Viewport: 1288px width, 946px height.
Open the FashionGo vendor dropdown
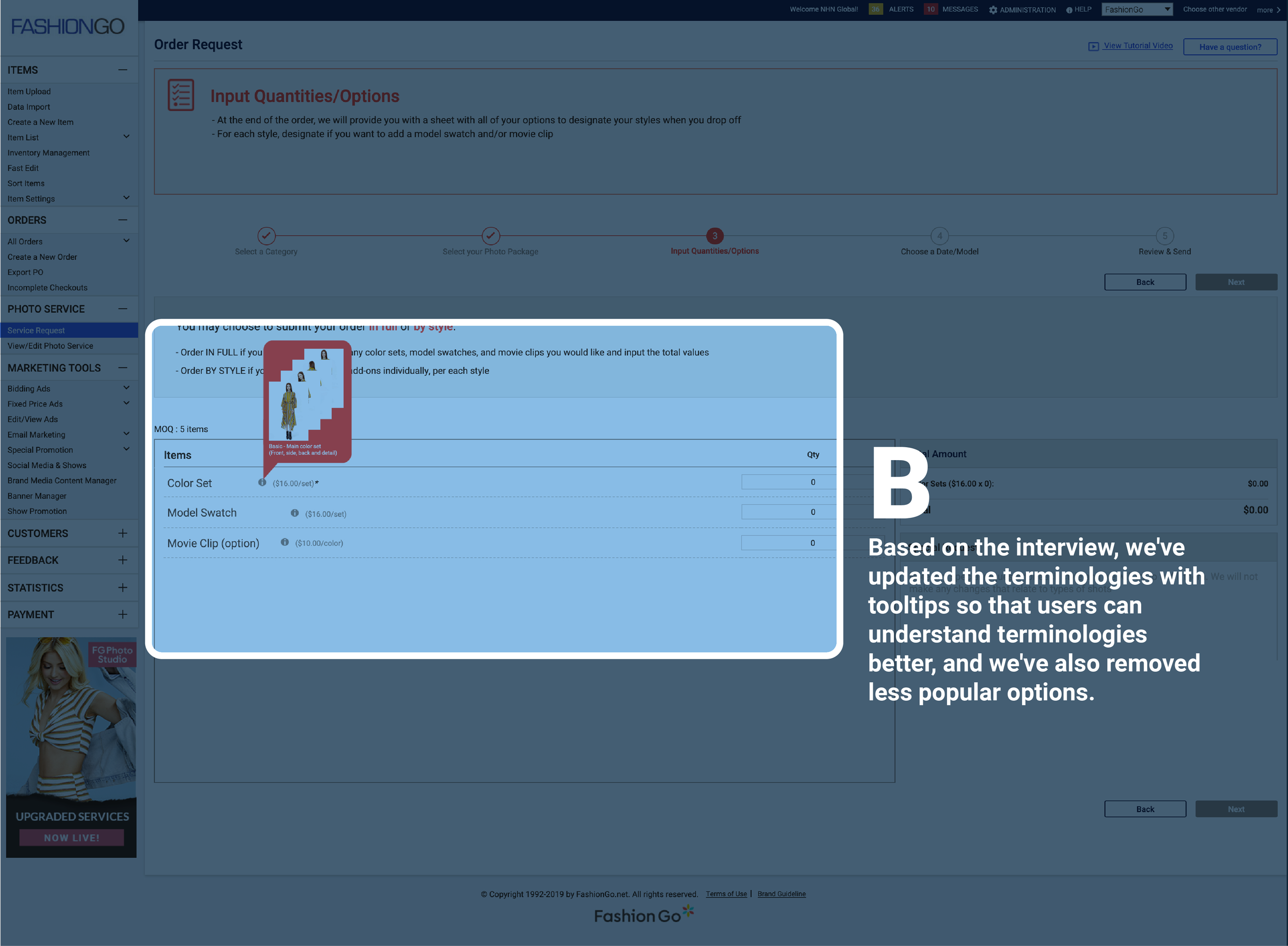(x=1137, y=9)
